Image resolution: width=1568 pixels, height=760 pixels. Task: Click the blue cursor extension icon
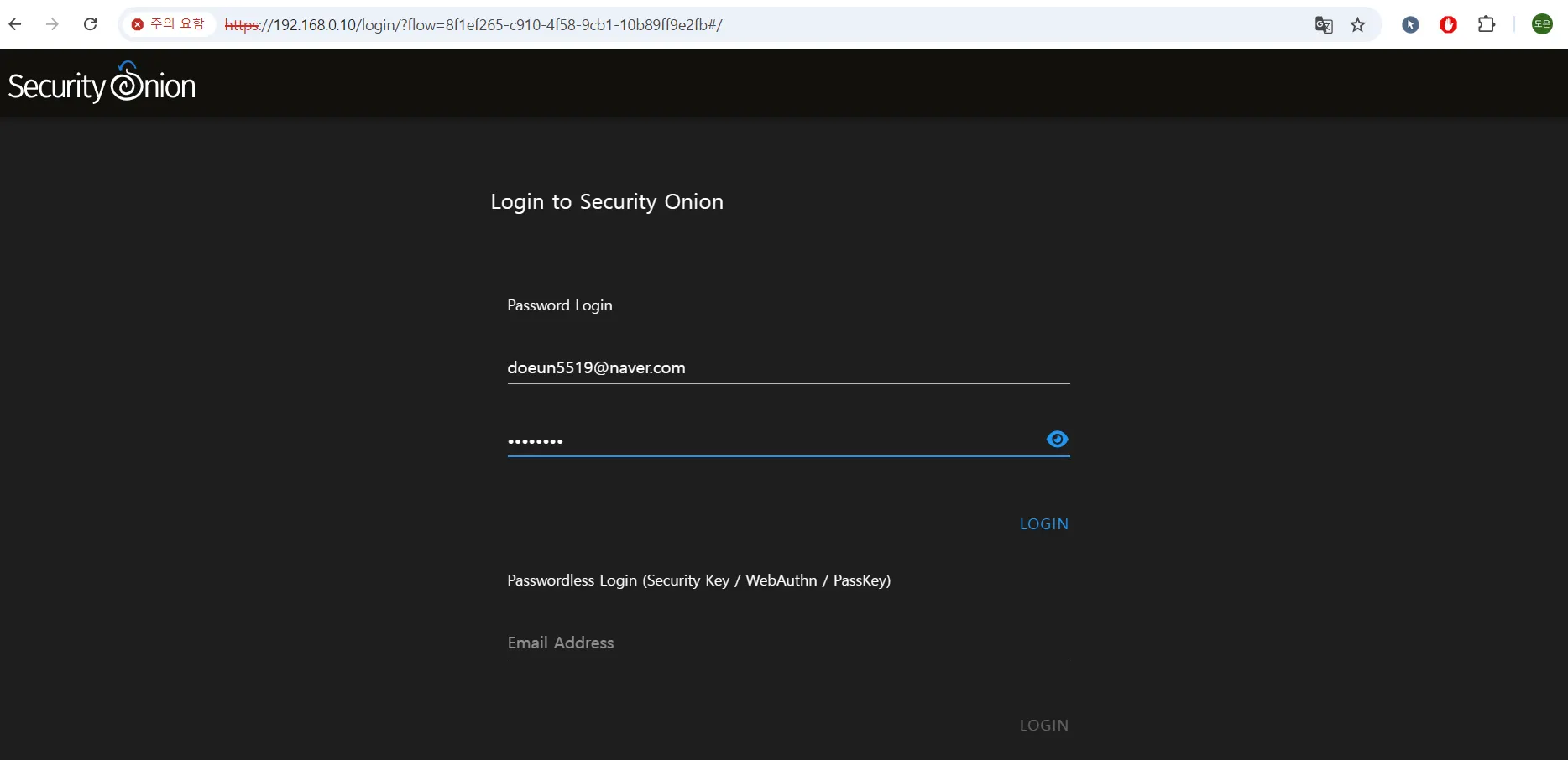click(x=1410, y=25)
